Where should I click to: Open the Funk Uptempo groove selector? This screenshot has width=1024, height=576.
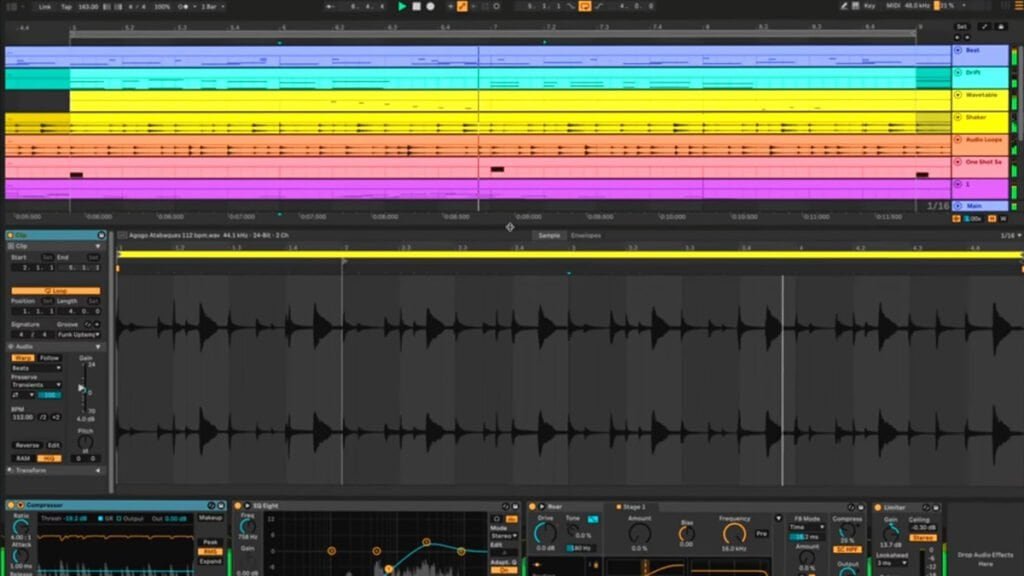(x=75, y=334)
